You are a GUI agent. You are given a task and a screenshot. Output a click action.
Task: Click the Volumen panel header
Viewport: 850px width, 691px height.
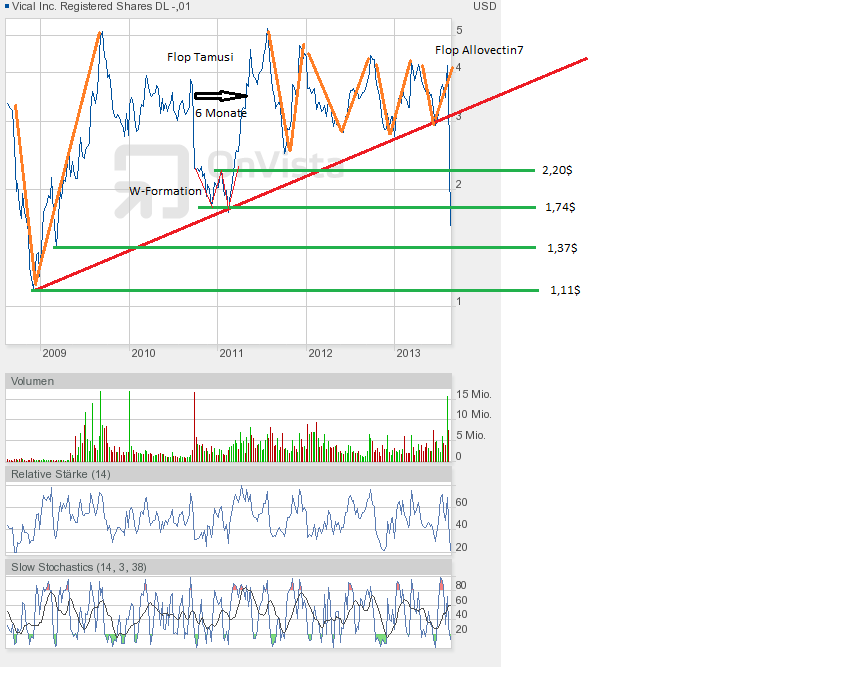33,381
